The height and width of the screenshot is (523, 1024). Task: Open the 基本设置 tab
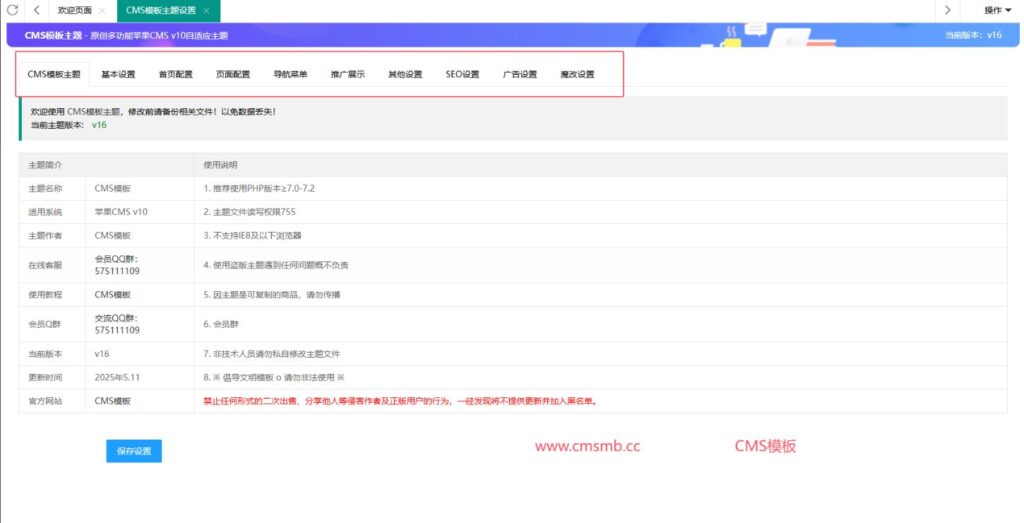coord(118,74)
